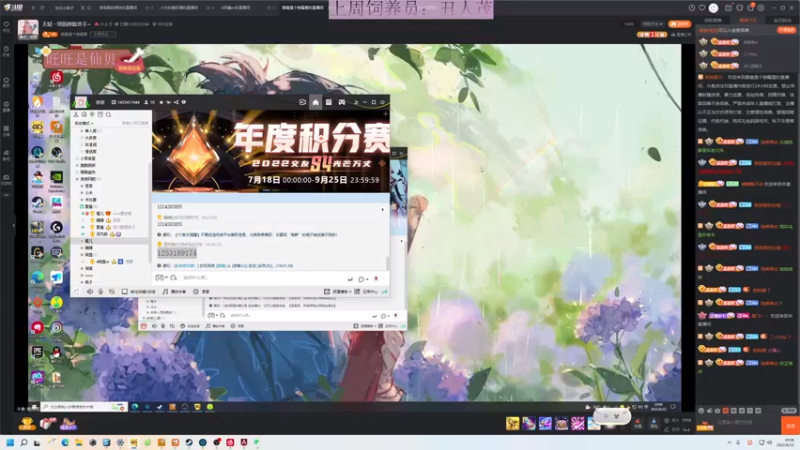The image size is (800, 450).
Task: Toggle microphone icon in the rear YY window toolbar
Action: [x=163, y=326]
